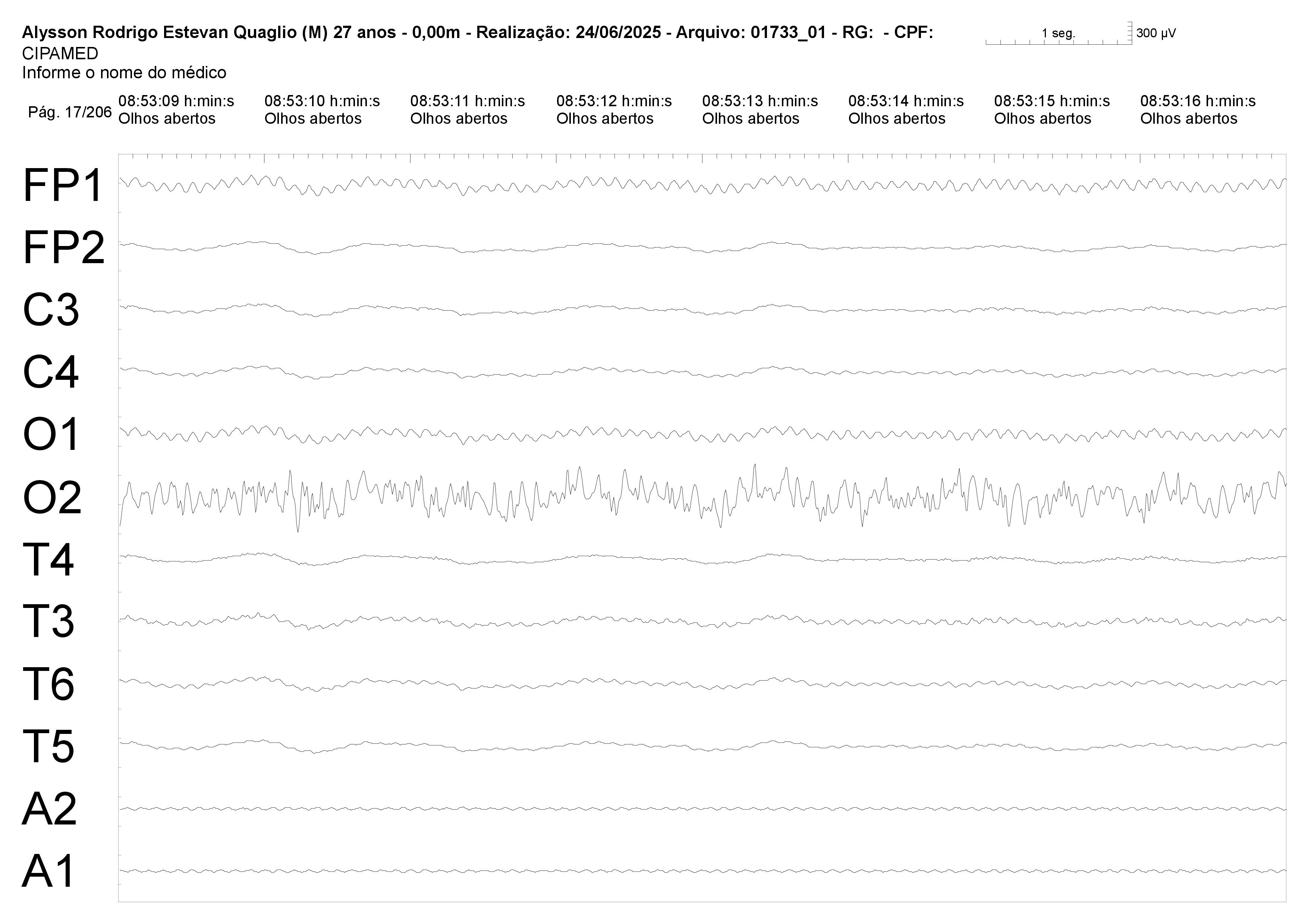
Task: Click the 08:53:16 timestamp
Action: [x=1198, y=101]
